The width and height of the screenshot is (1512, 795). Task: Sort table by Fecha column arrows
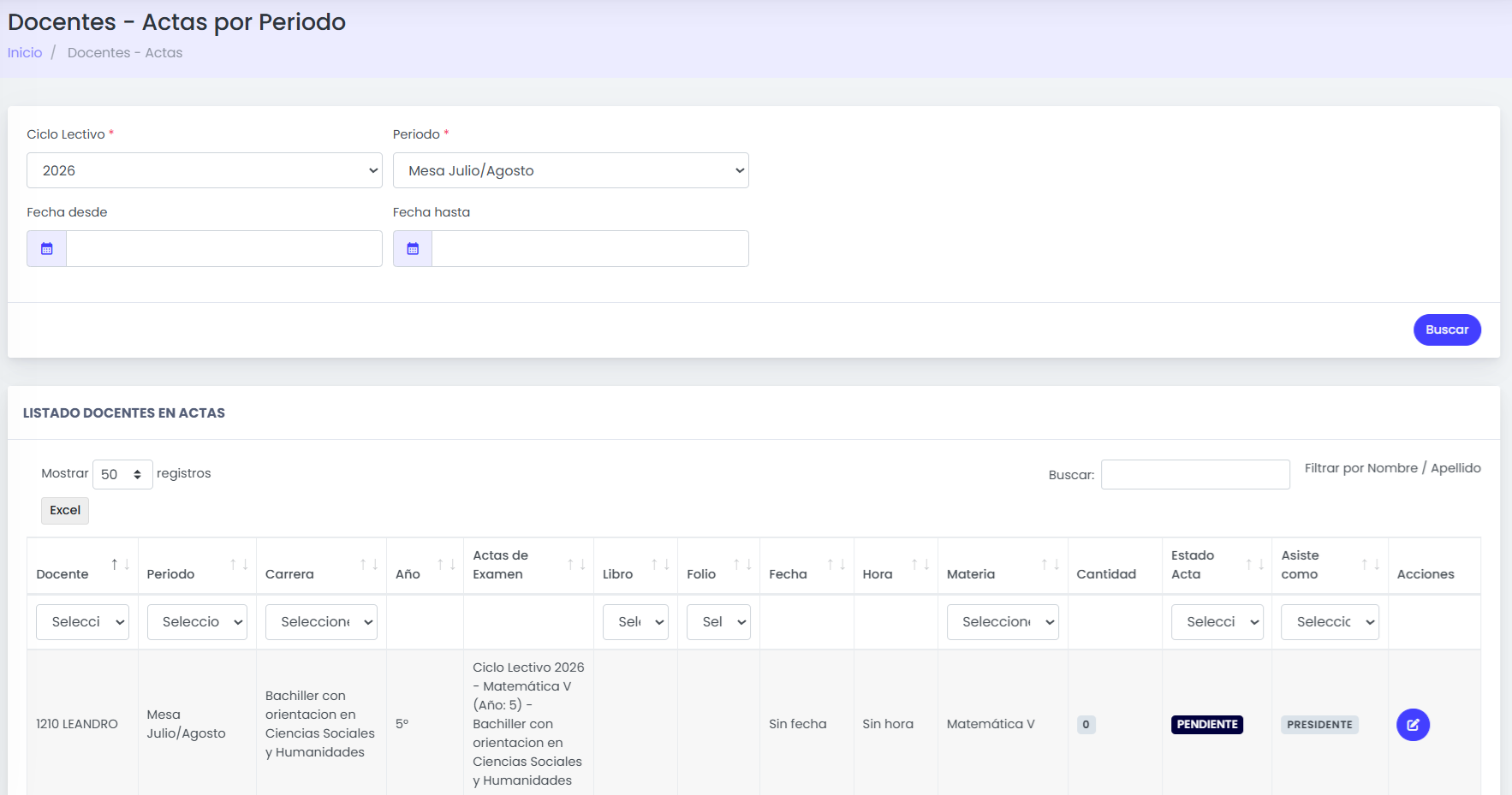pyautogui.click(x=836, y=565)
